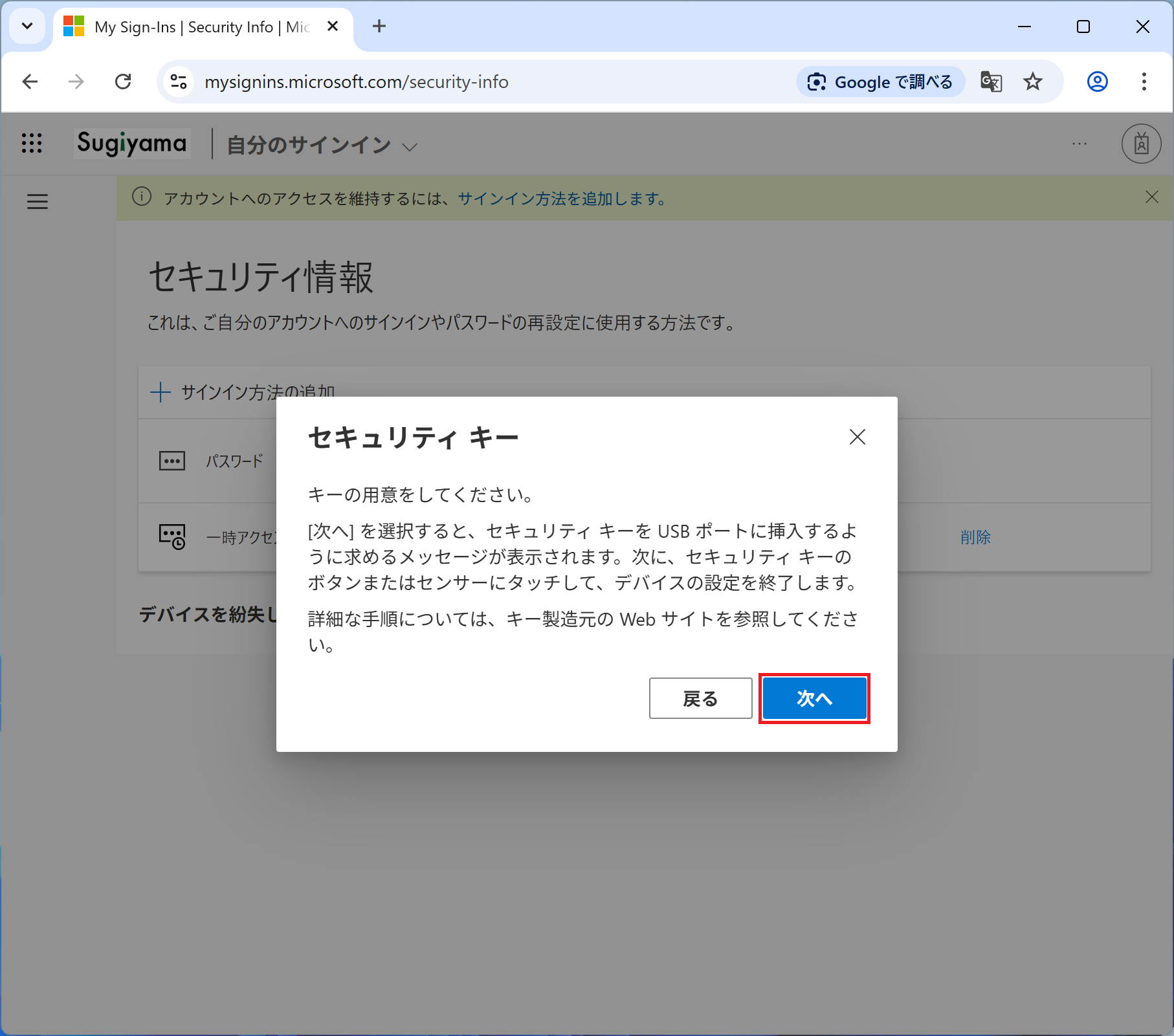Click サインイン方法を追加します link

point(562,199)
